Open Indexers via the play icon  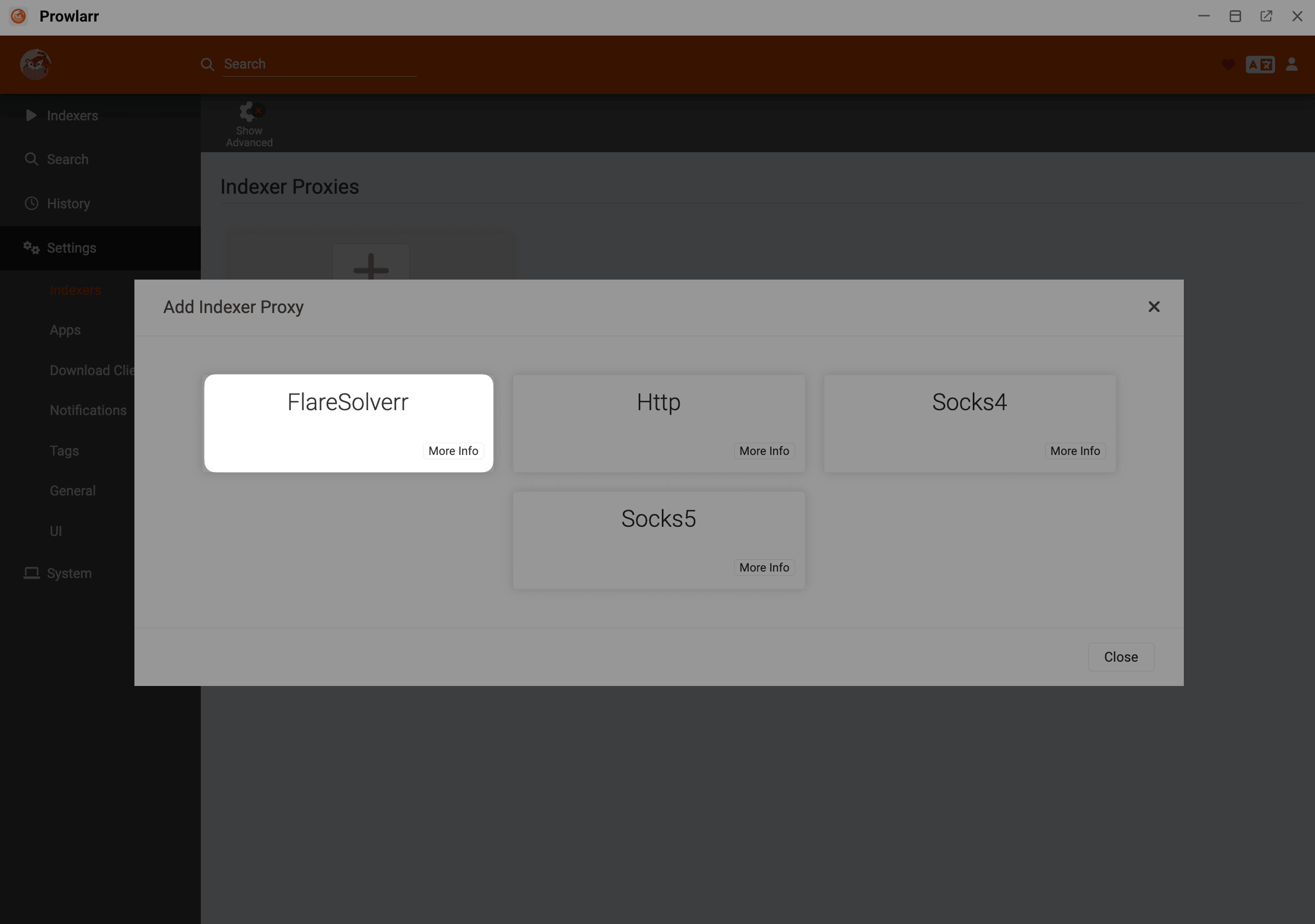pyautogui.click(x=31, y=115)
